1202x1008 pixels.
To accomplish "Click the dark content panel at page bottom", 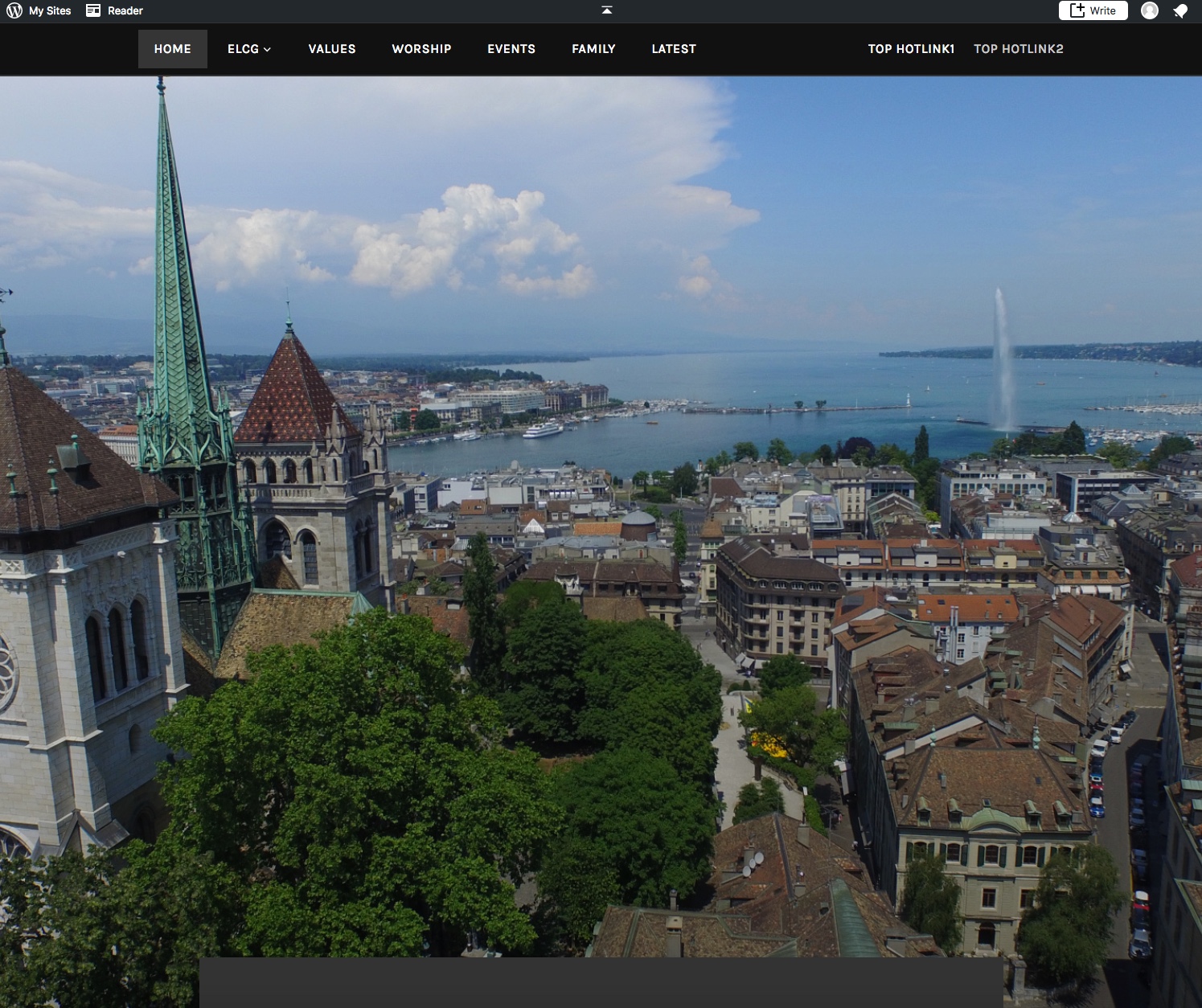I will tap(601, 982).
